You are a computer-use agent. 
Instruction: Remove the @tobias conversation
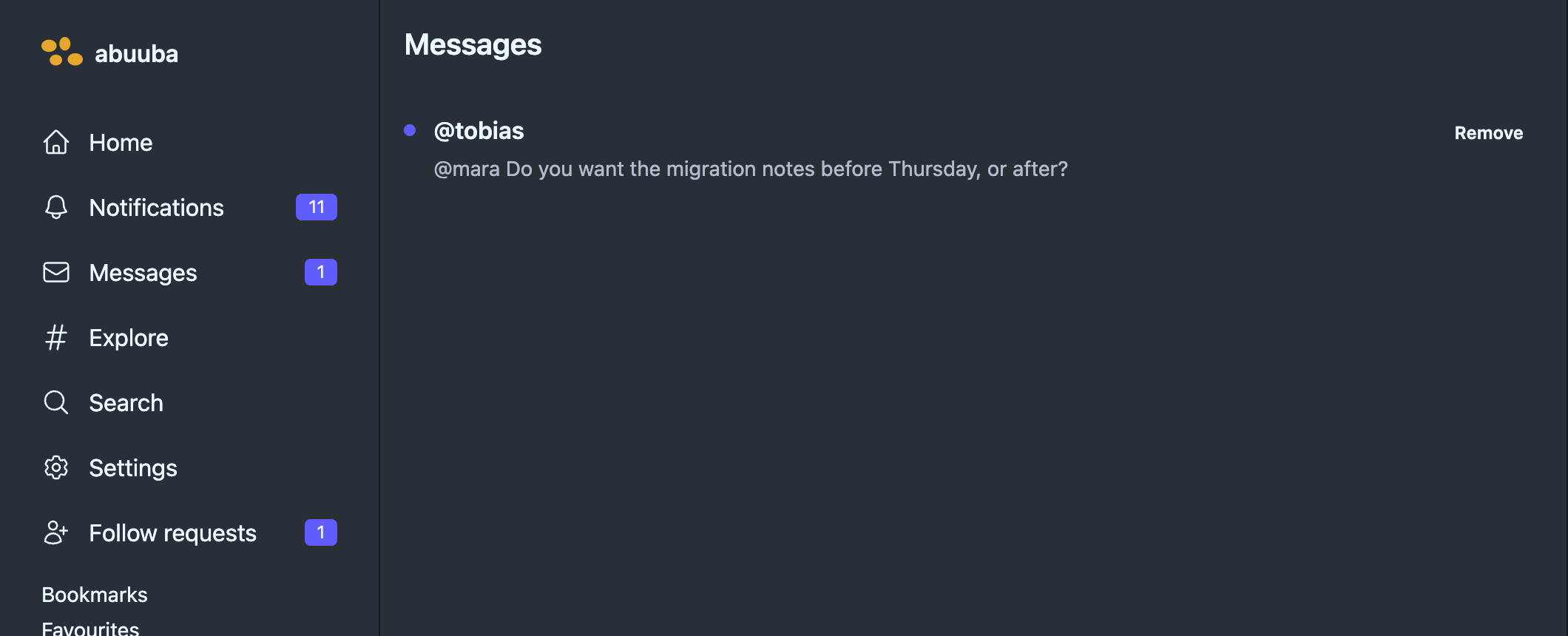(x=1488, y=133)
